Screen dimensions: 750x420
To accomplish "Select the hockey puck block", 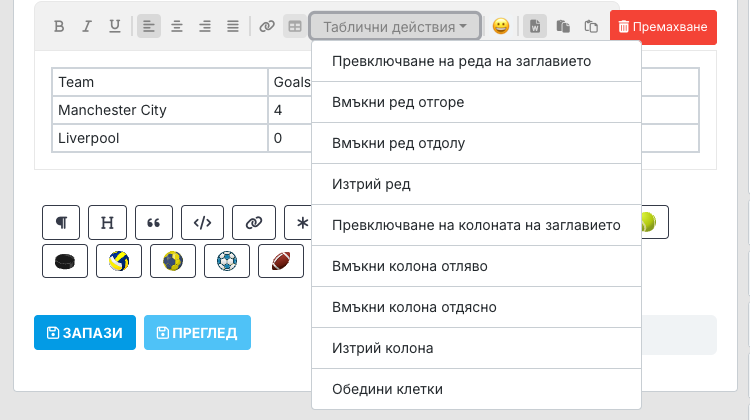I will (x=65, y=261).
